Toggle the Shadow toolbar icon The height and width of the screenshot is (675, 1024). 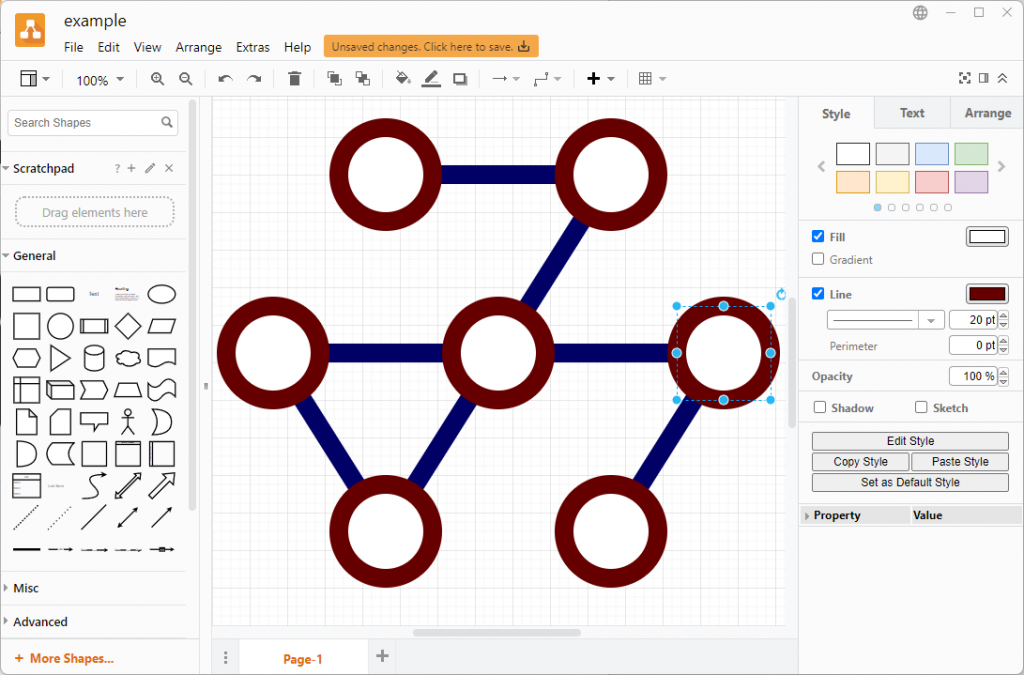(460, 79)
